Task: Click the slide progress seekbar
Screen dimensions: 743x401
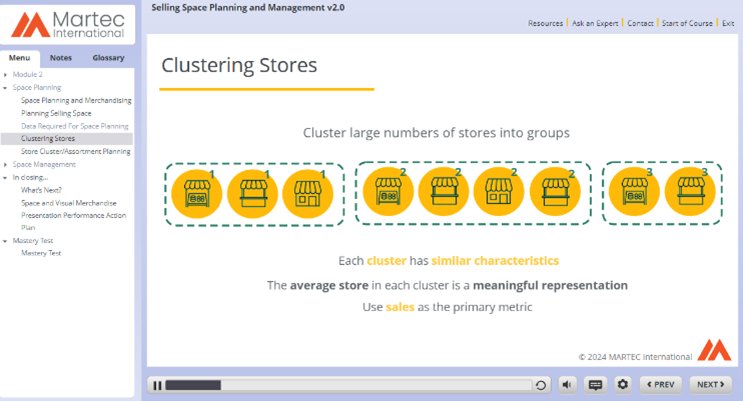Action: coord(350,384)
